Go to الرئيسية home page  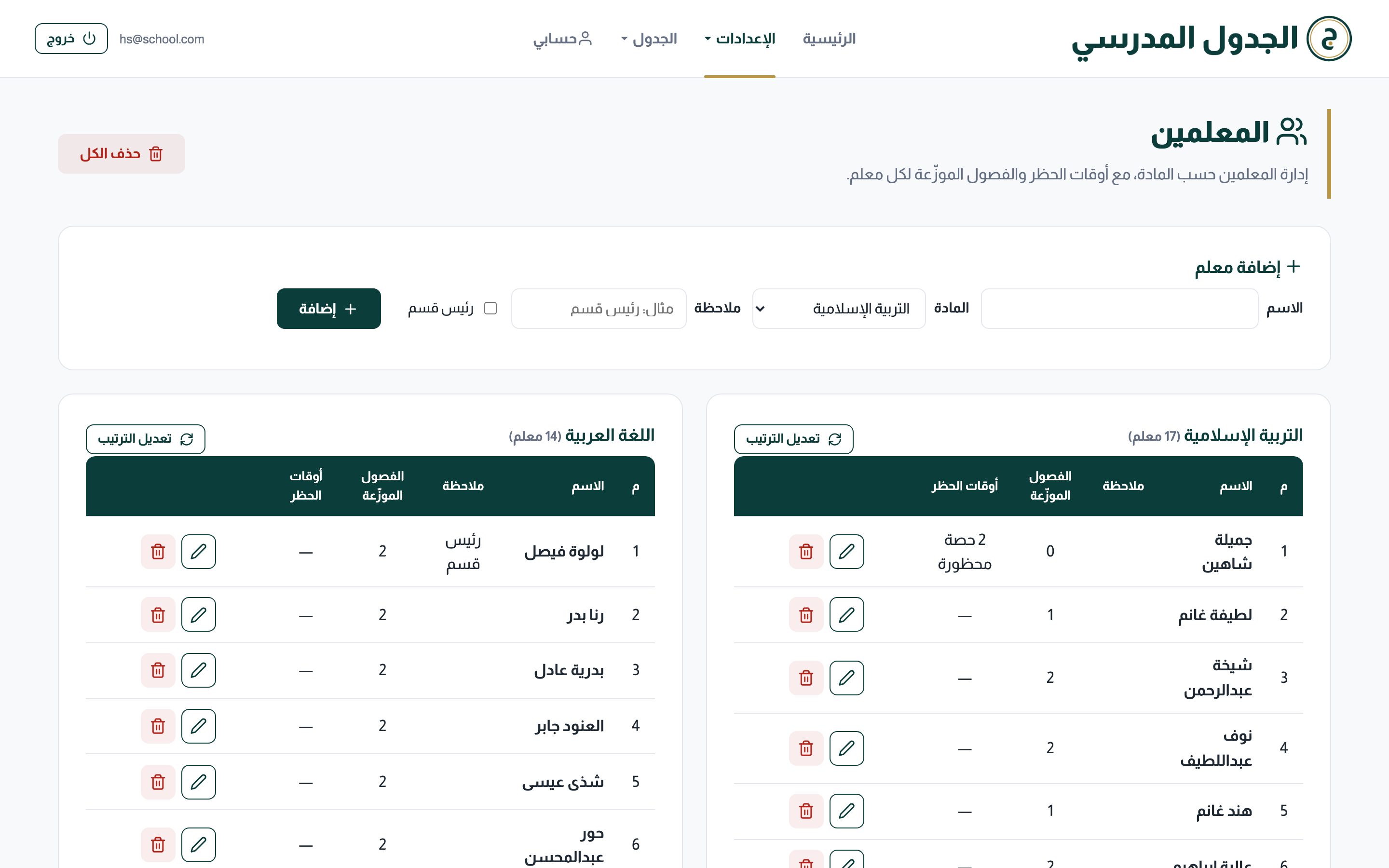point(829,39)
